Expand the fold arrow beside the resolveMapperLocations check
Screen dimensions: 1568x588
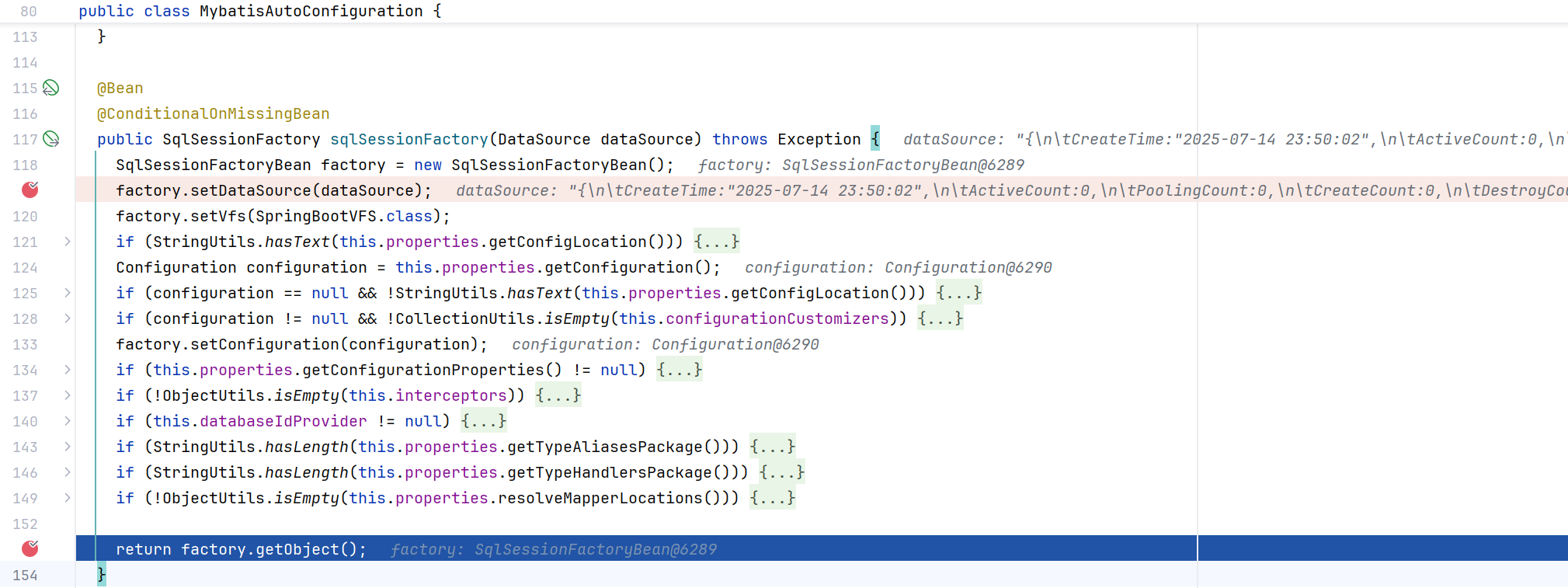(x=68, y=498)
